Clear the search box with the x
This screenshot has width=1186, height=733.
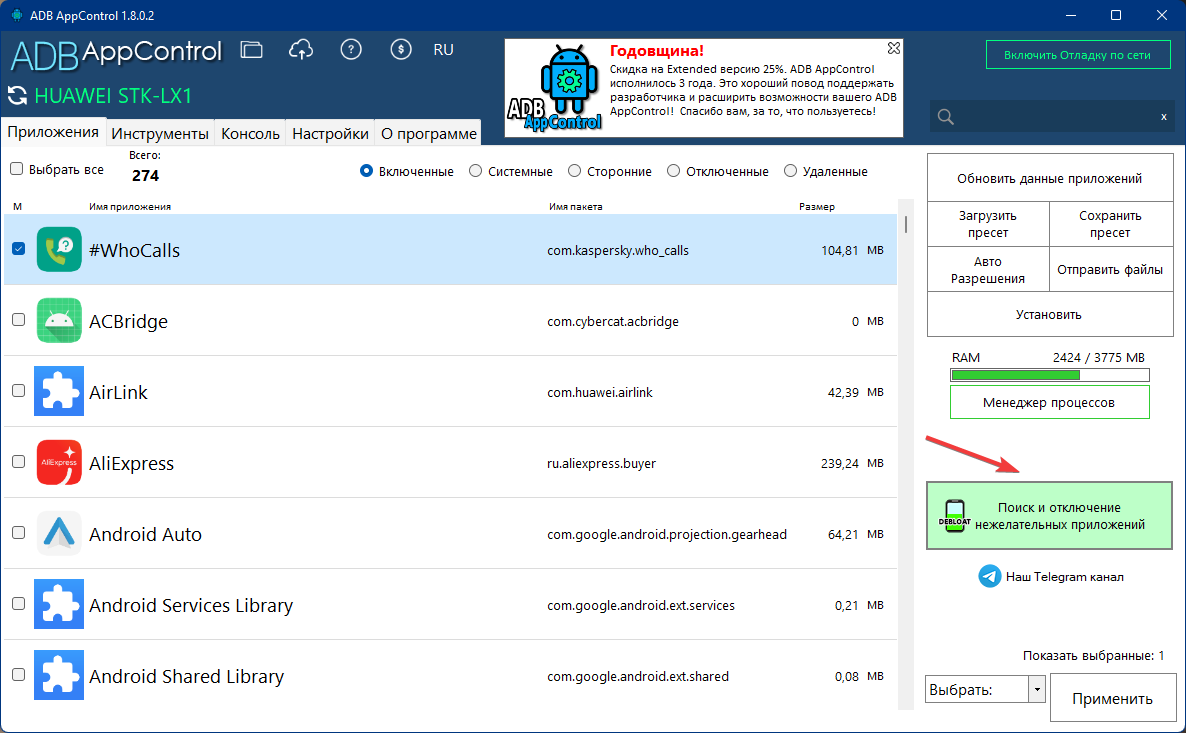[x=1163, y=116]
